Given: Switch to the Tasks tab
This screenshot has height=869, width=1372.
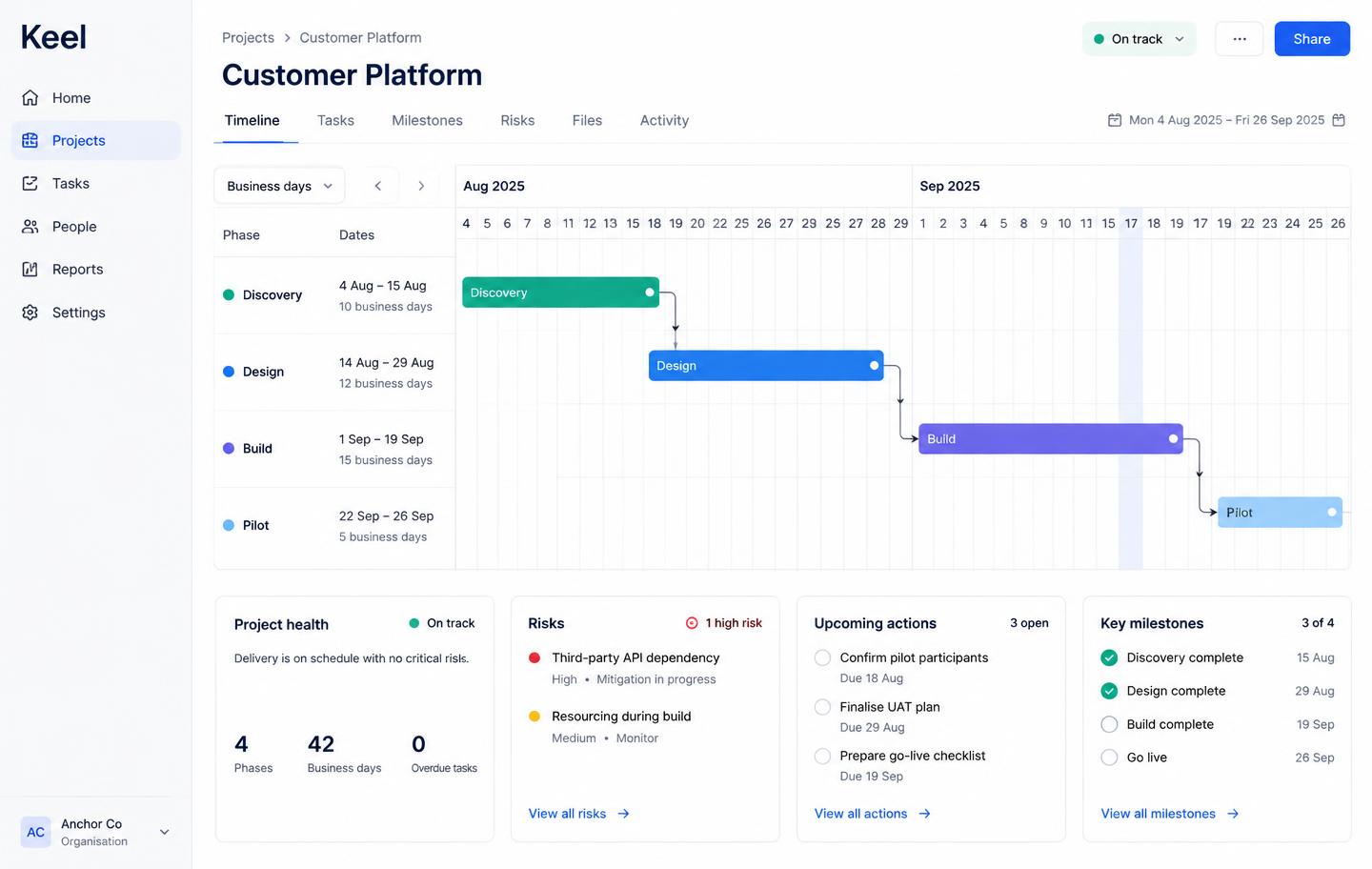Looking at the screenshot, I should pyautogui.click(x=335, y=120).
